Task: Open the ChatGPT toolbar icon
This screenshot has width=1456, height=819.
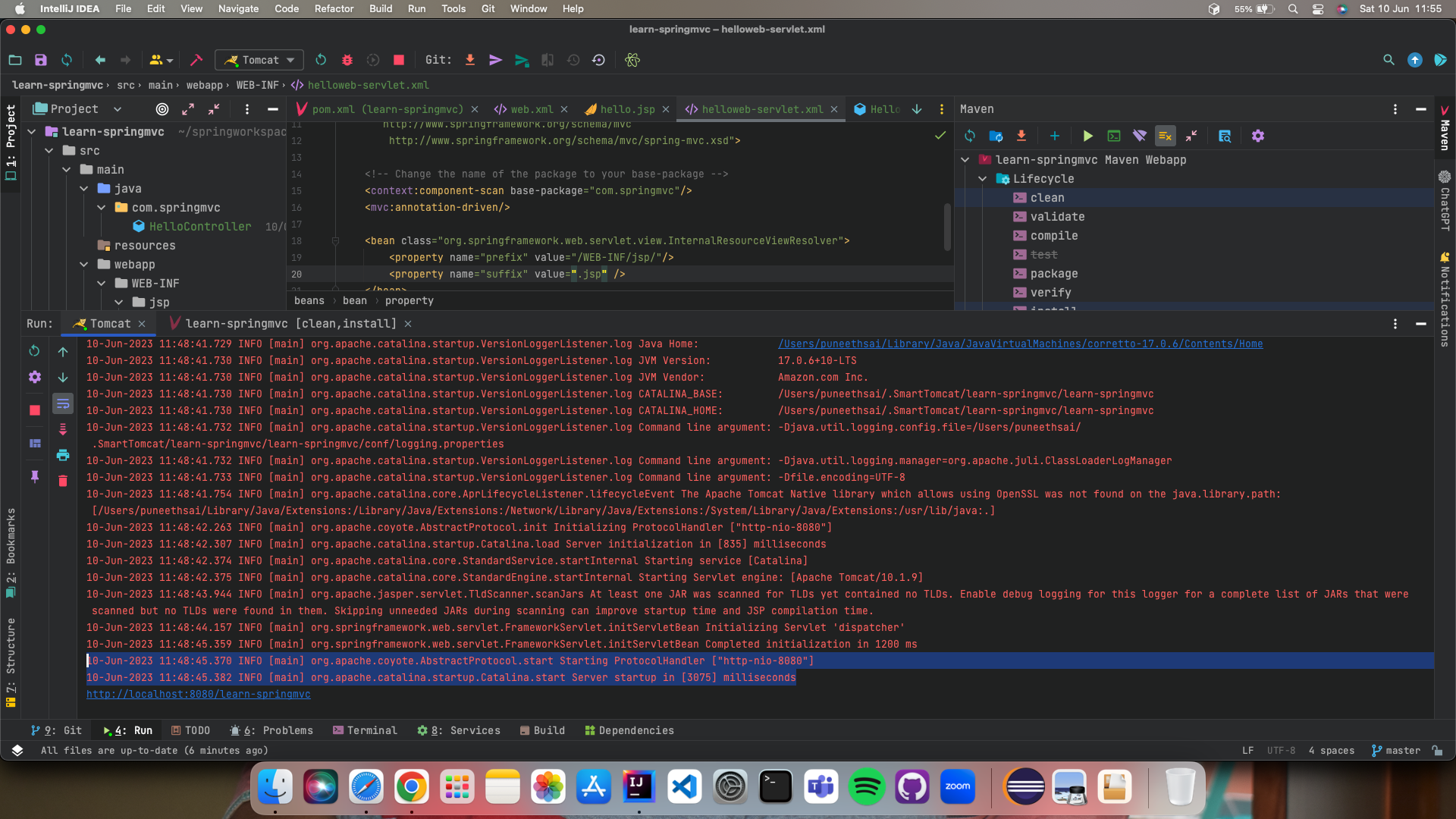Action: [x=632, y=60]
